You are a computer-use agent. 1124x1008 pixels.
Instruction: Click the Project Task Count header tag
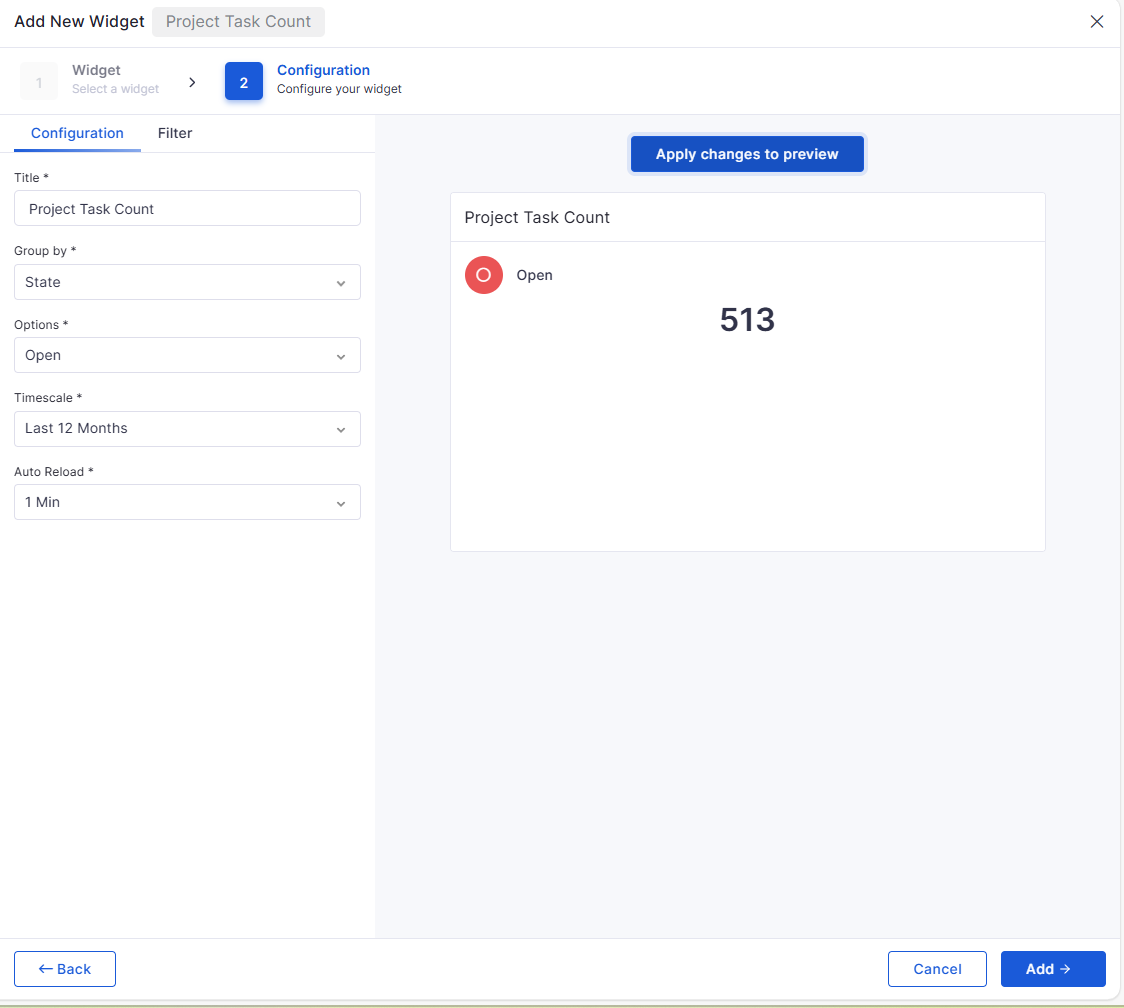pyautogui.click(x=238, y=22)
